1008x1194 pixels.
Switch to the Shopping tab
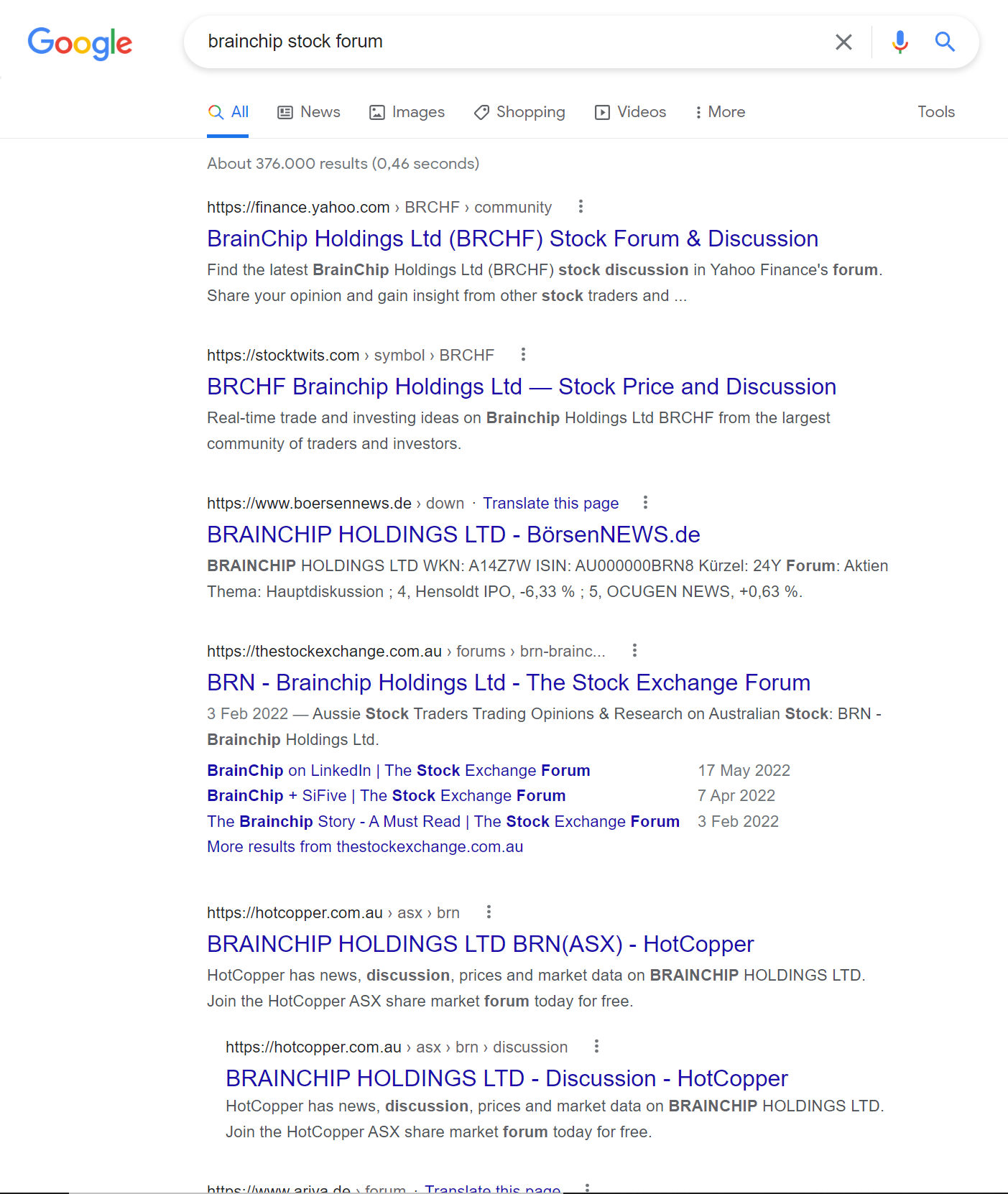click(519, 112)
